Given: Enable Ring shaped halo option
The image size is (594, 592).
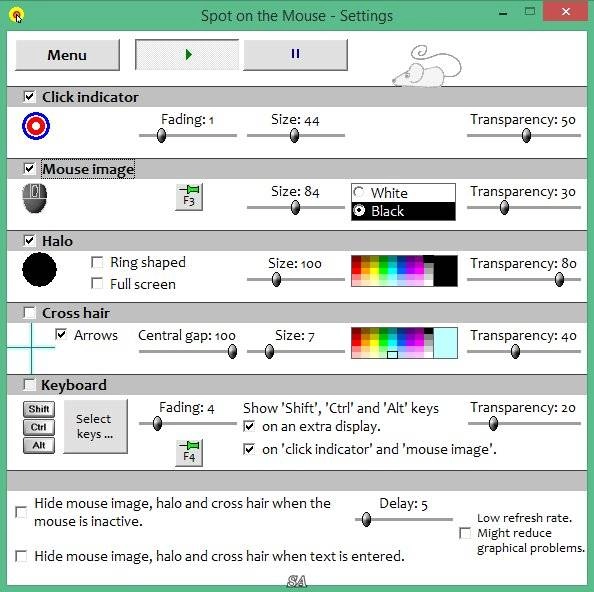Looking at the screenshot, I should [x=97, y=262].
